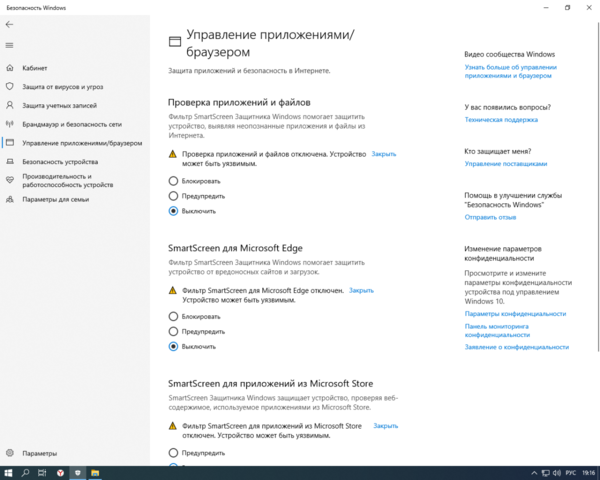Open Управление поставщиками link
Viewport: 600px width, 480px height.
[506, 163]
